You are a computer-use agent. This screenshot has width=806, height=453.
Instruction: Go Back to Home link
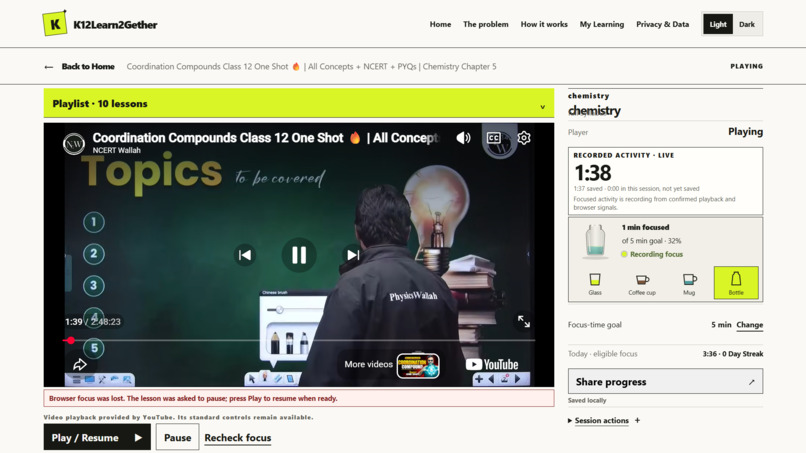80,66
